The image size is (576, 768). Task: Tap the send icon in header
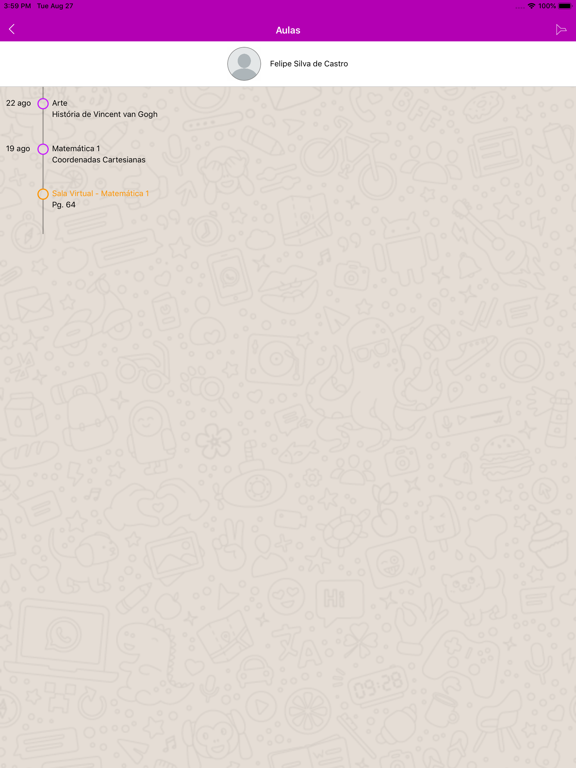[x=561, y=30]
